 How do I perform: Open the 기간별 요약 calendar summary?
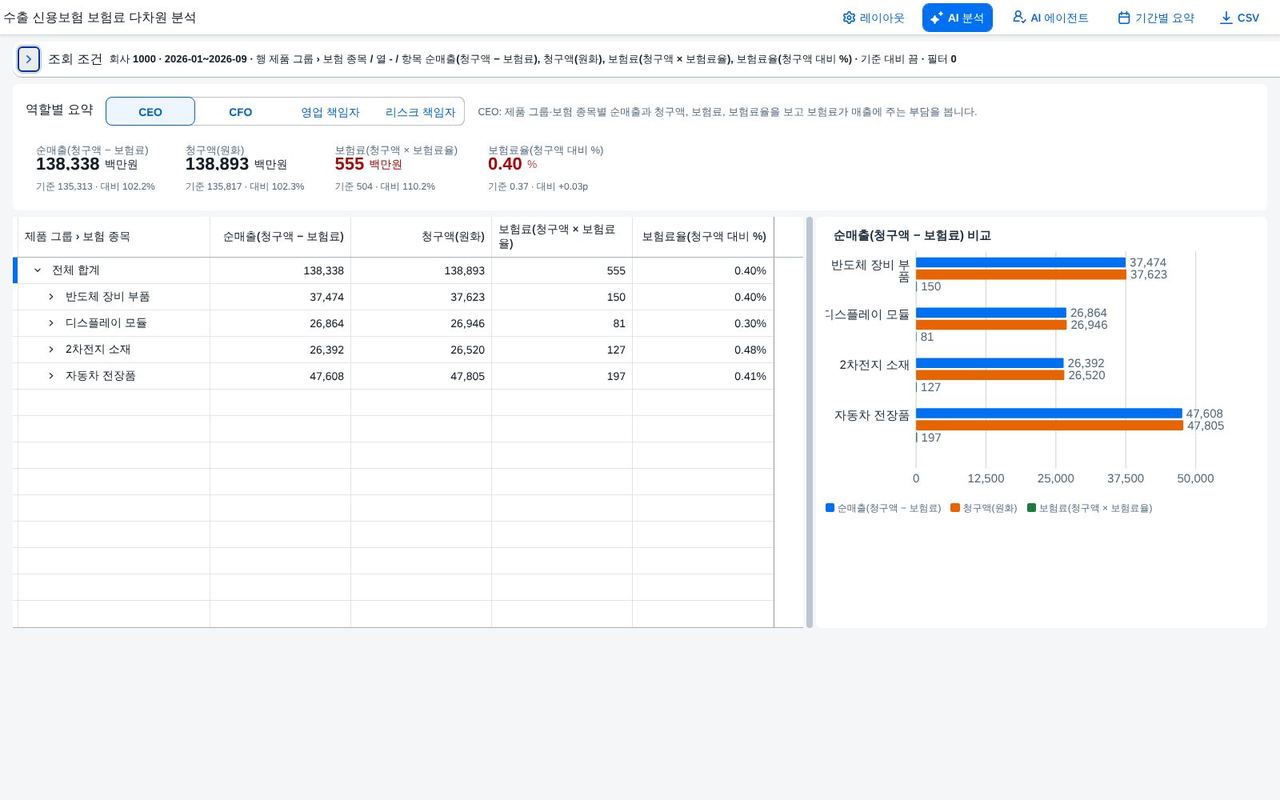tap(1156, 18)
